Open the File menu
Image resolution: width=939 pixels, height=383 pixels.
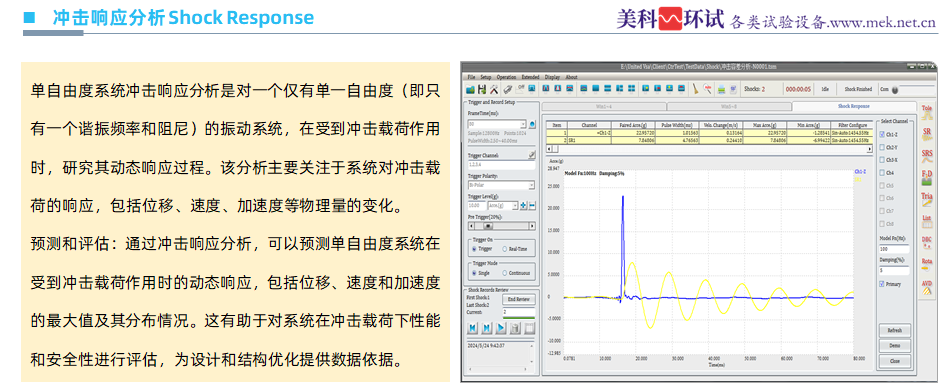coord(471,77)
